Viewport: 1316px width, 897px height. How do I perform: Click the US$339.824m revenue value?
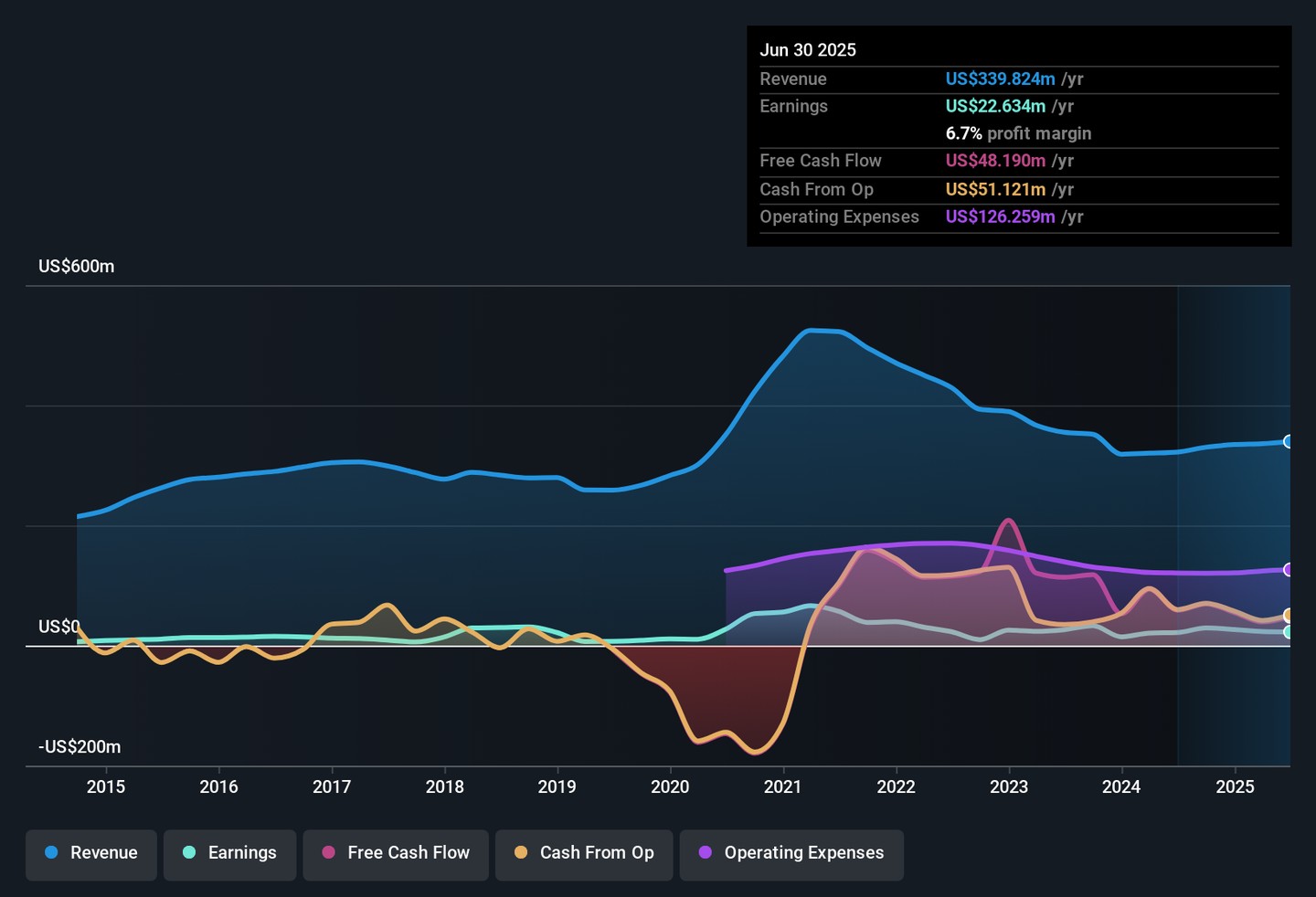[x=1000, y=79]
